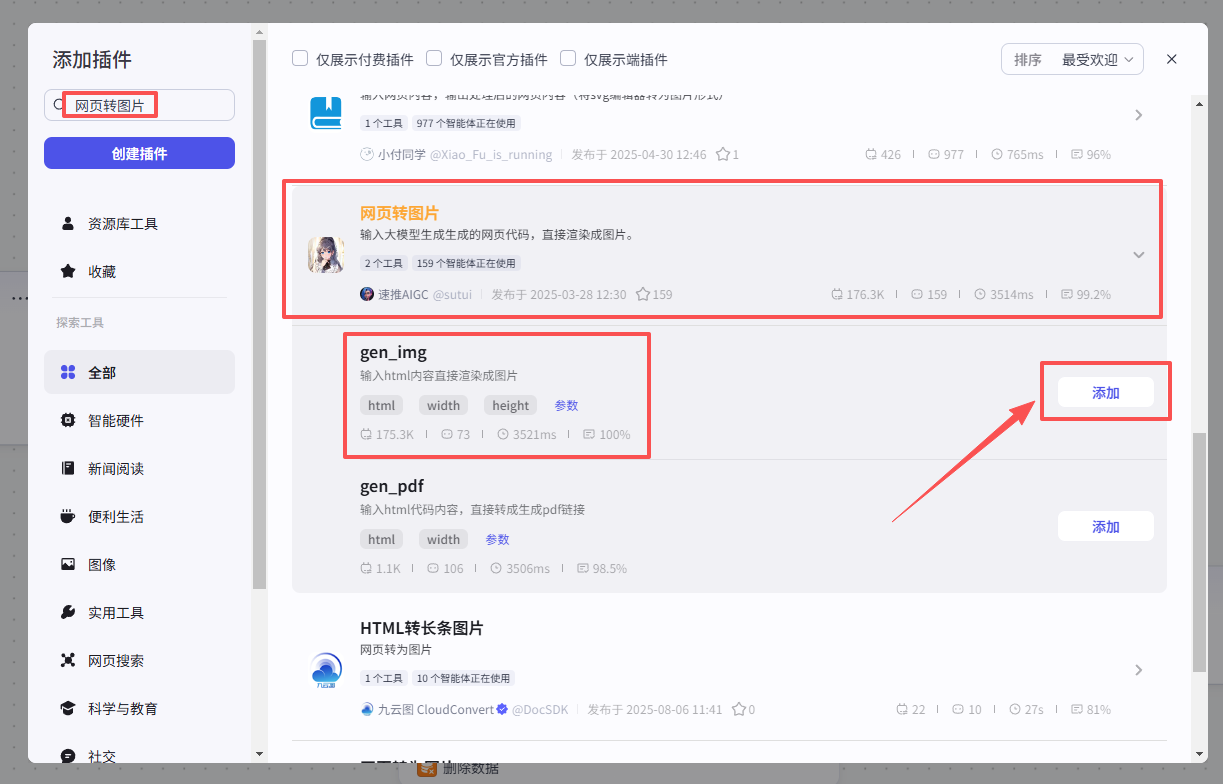The height and width of the screenshot is (784, 1223).
Task: Click the star icon beside 收藏
Action: 68,271
